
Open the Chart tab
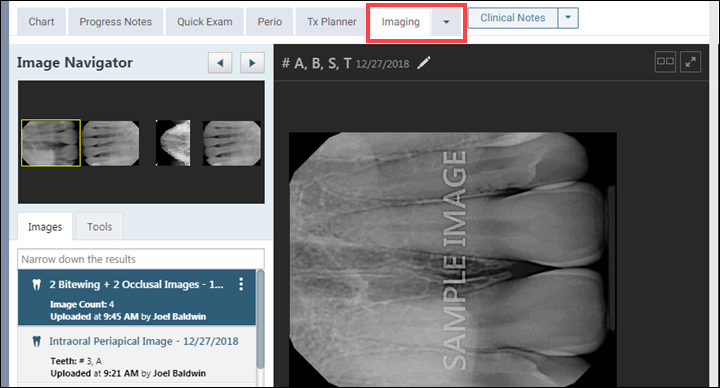click(x=41, y=22)
